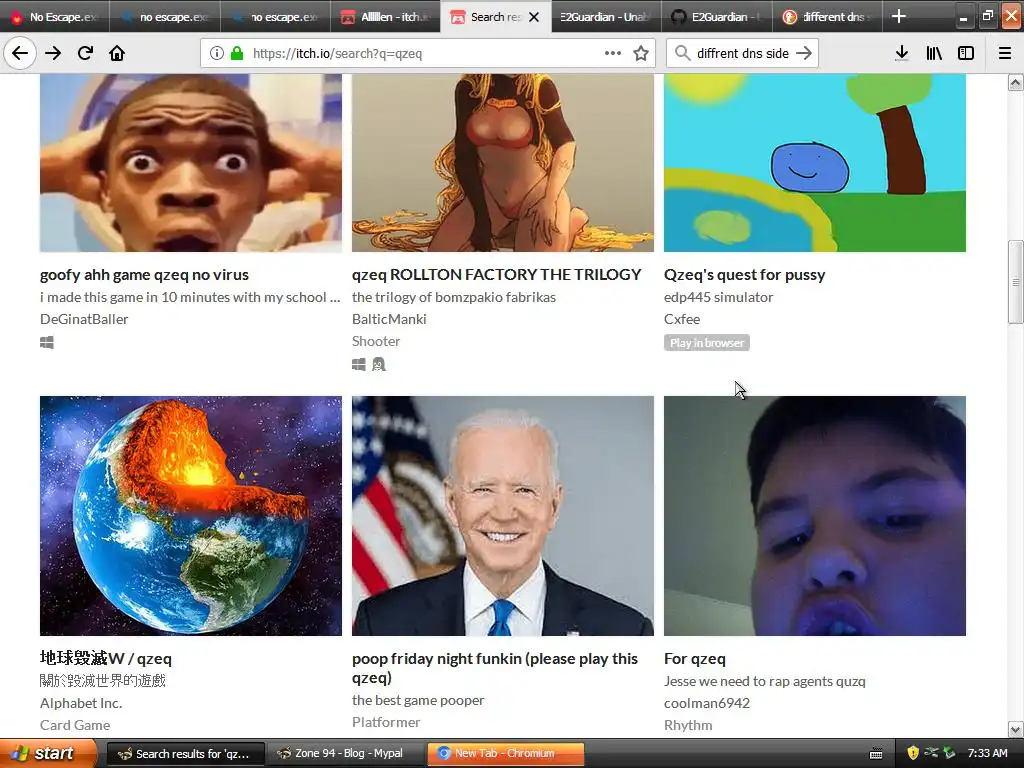Screen dimensions: 1024x768
Task: Open page actions three-dot menu
Action: (x=613, y=53)
